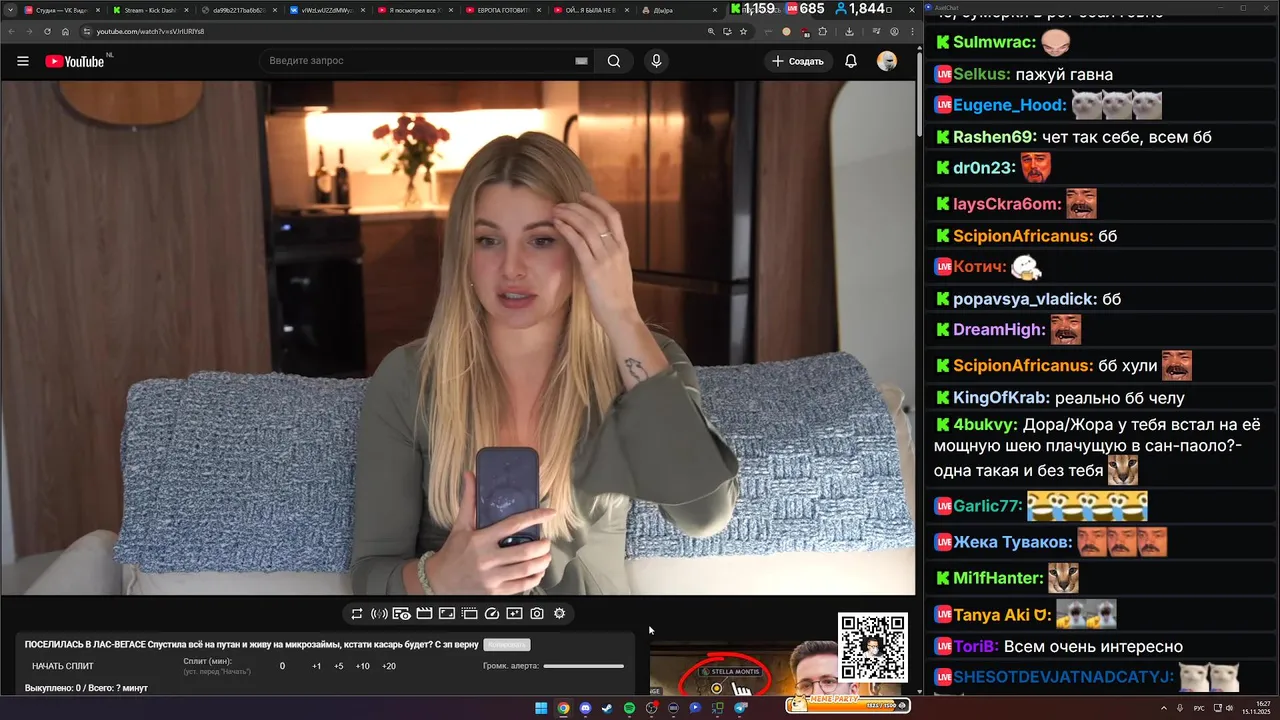
Task: Click the browser address bar URL
Action: pyautogui.click(x=150, y=31)
